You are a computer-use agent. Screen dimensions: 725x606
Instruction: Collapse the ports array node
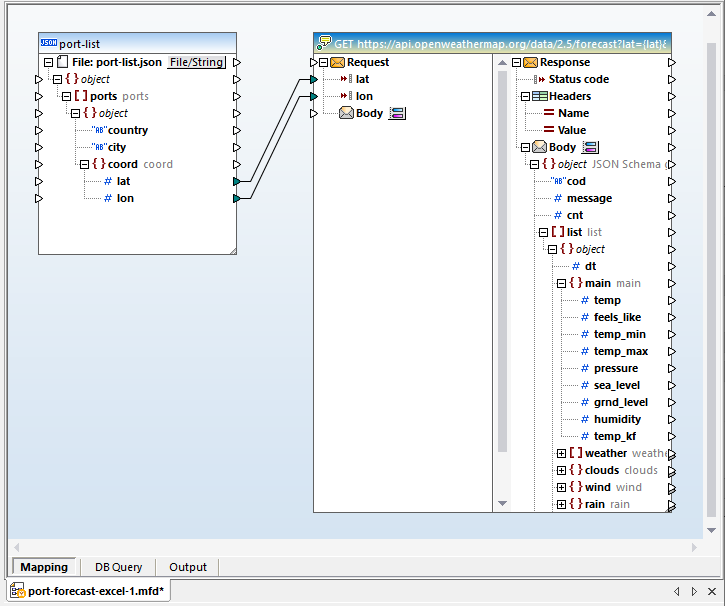[x=67, y=96]
